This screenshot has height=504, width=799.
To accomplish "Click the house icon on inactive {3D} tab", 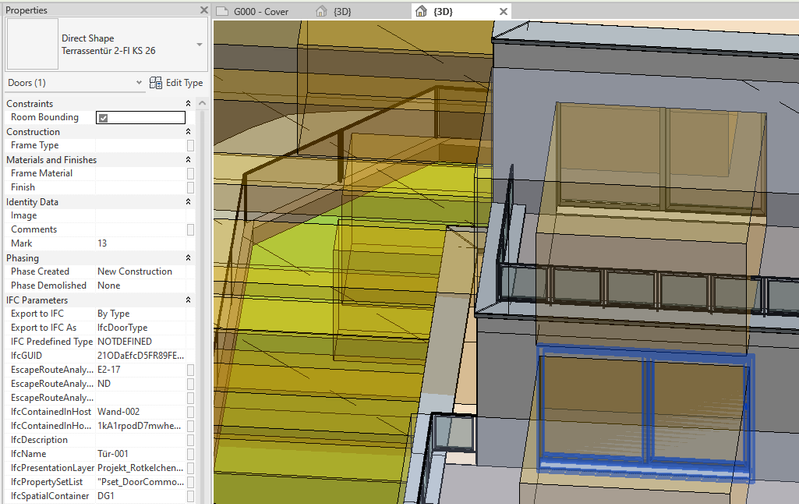I will tap(321, 12).
